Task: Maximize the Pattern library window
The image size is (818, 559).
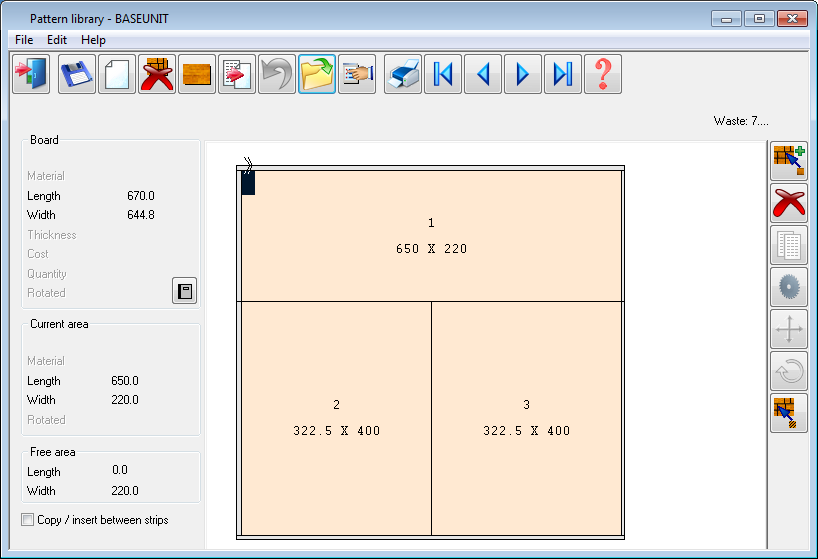Action: pyautogui.click(x=759, y=19)
